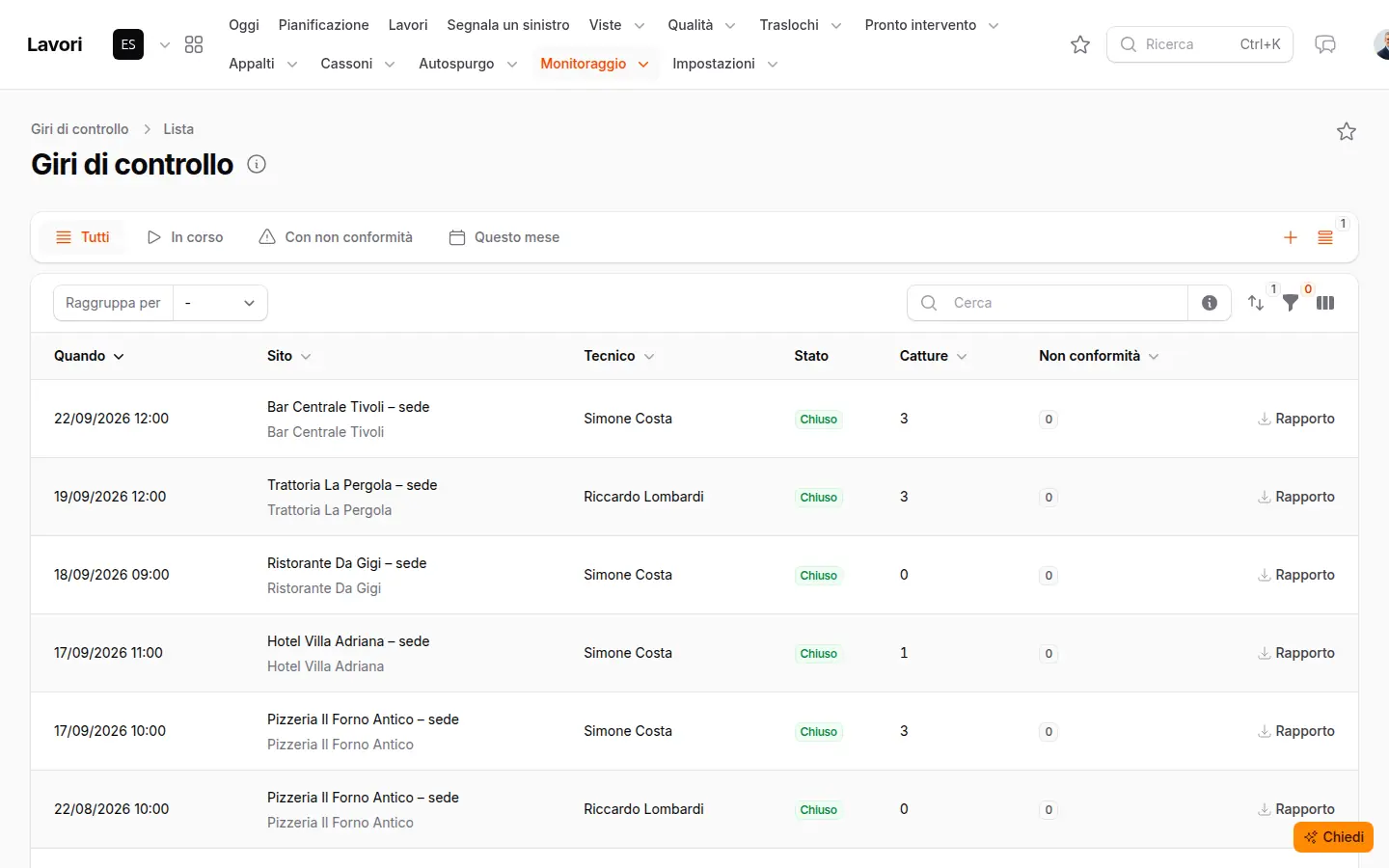Click in the Cerca table search field
Viewport: 1389px width, 868px height.
[1047, 303]
